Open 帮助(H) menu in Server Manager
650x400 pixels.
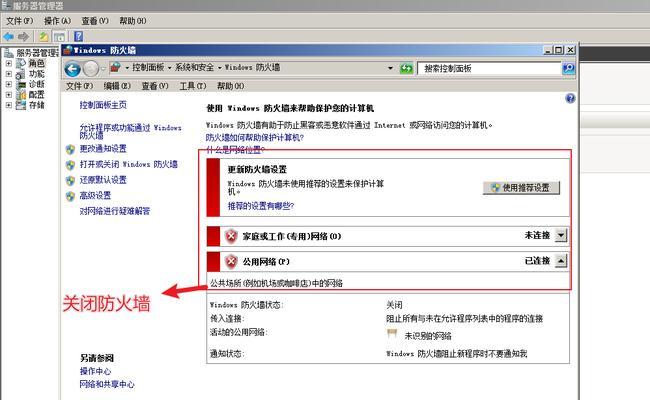click(133, 21)
